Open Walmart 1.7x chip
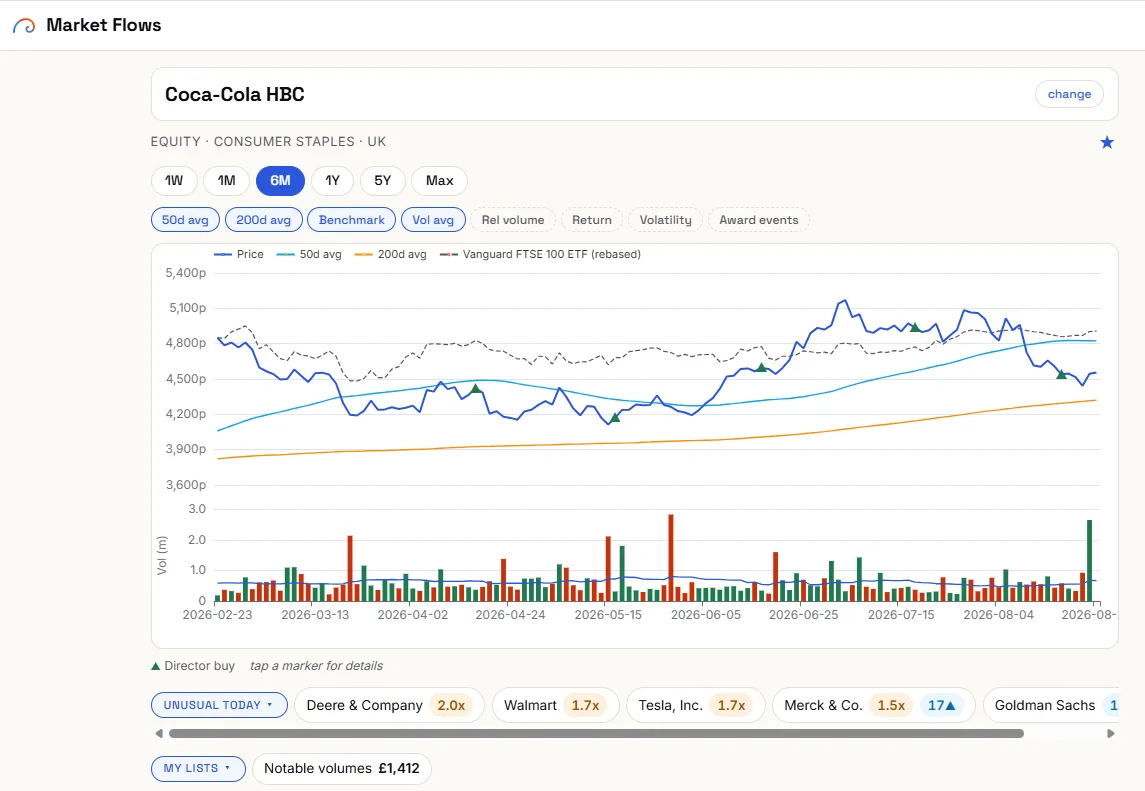1145x791 pixels. [555, 706]
